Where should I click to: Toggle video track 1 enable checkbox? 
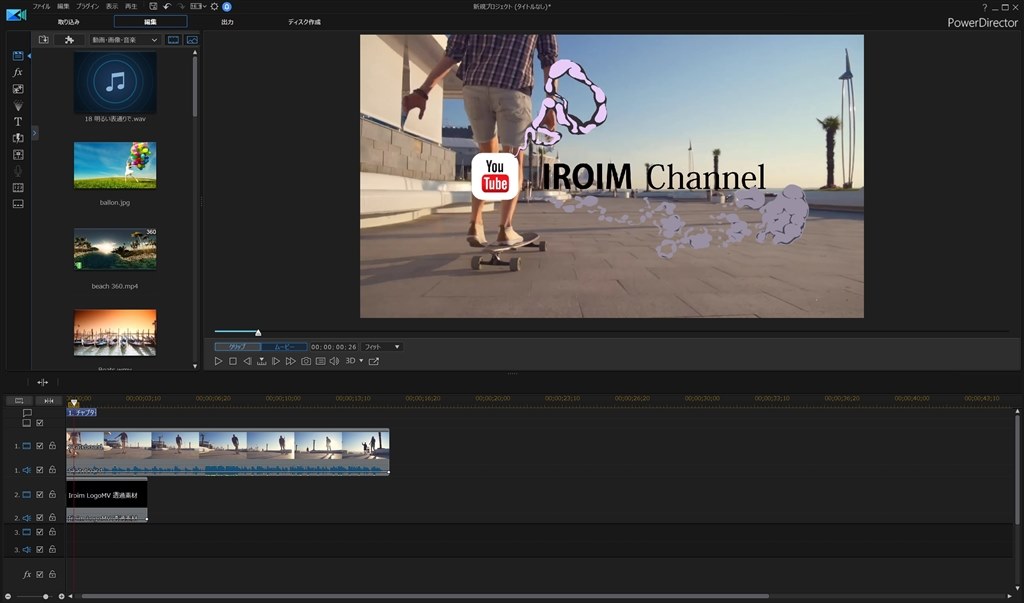(x=40, y=446)
